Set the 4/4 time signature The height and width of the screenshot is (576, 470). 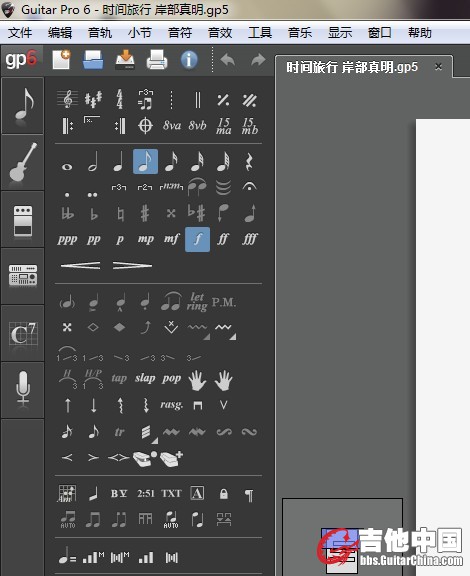tap(119, 99)
